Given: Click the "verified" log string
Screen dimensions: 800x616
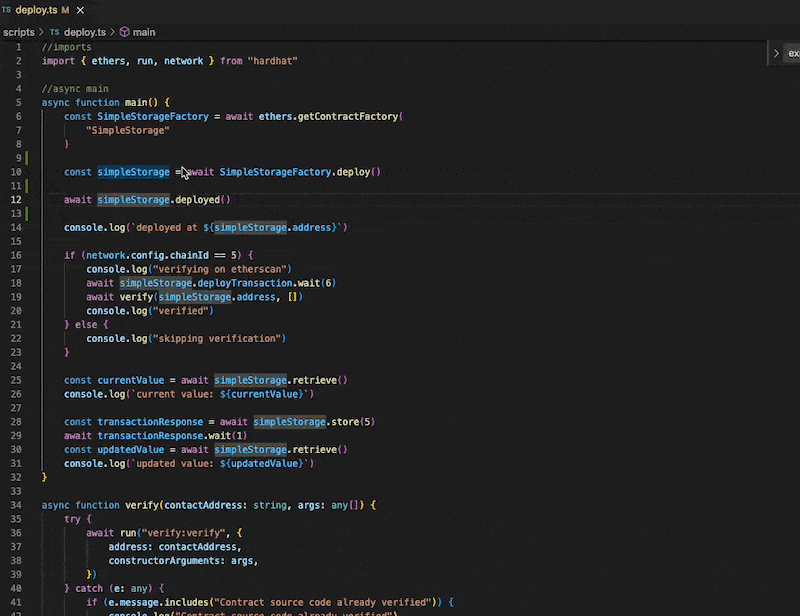Looking at the screenshot, I should tap(181, 311).
